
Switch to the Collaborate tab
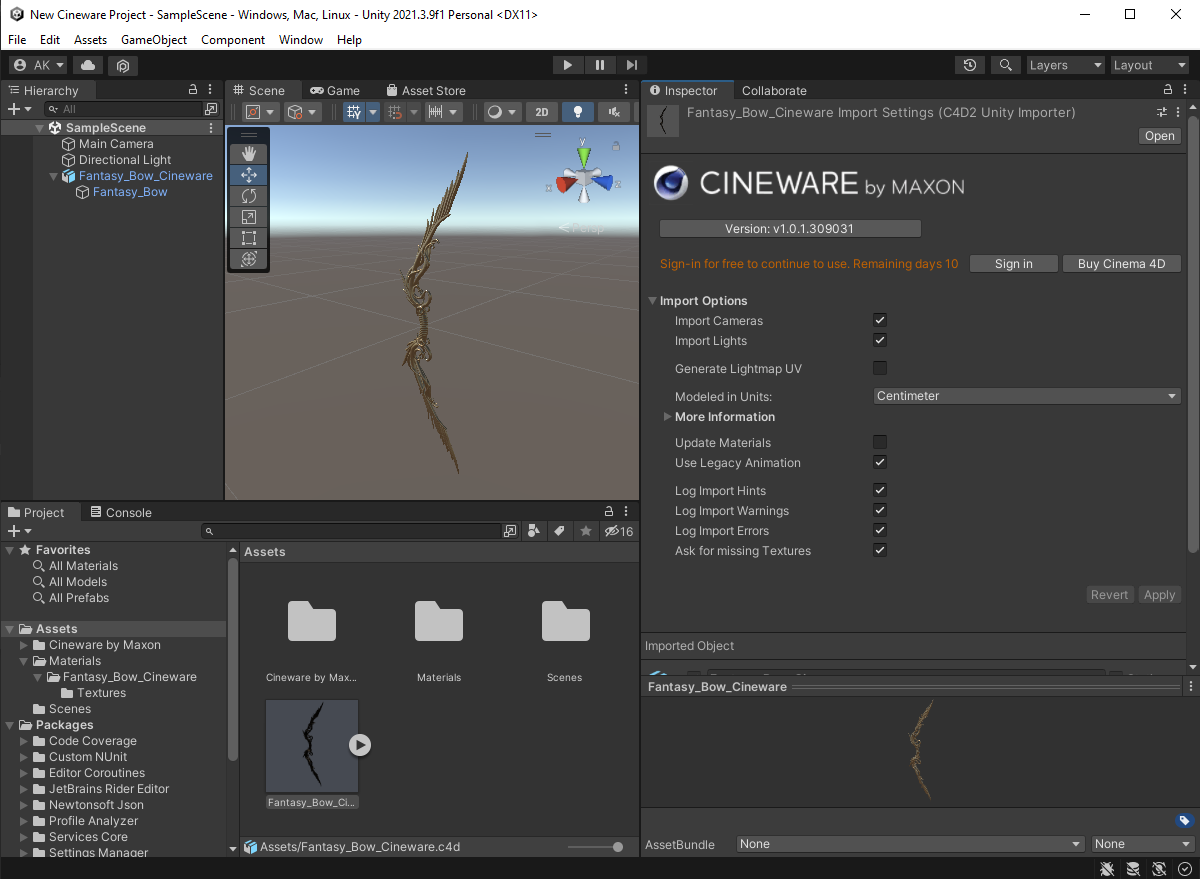(x=774, y=90)
